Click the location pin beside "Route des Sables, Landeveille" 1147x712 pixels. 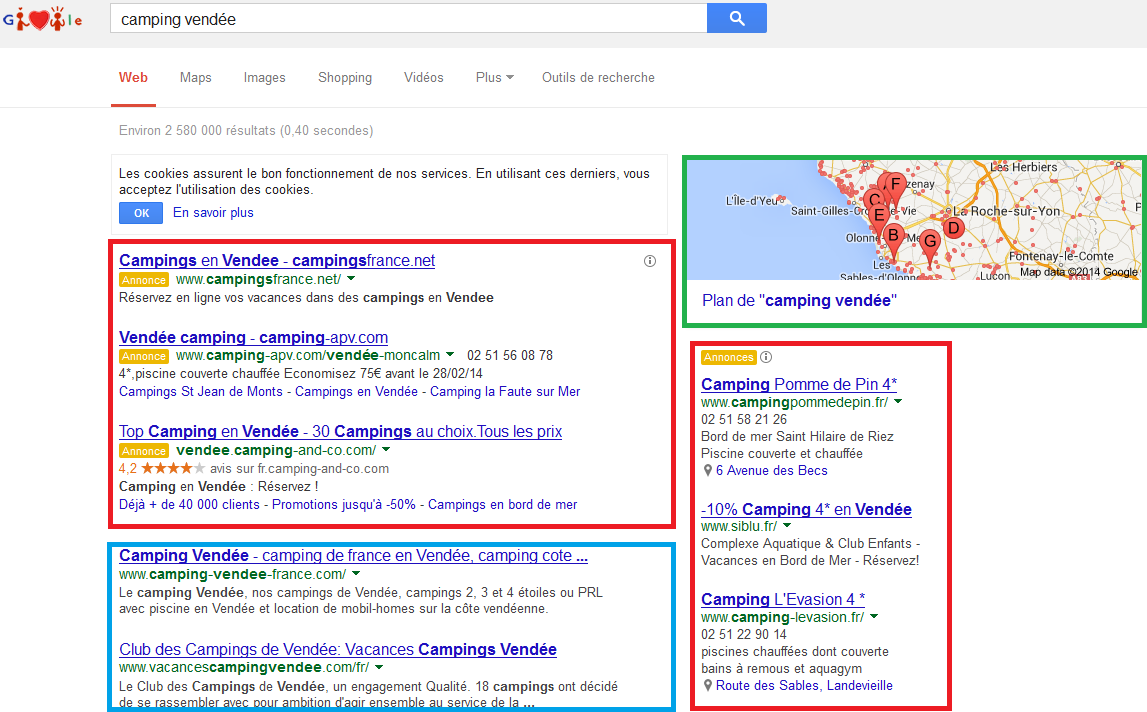[708, 685]
